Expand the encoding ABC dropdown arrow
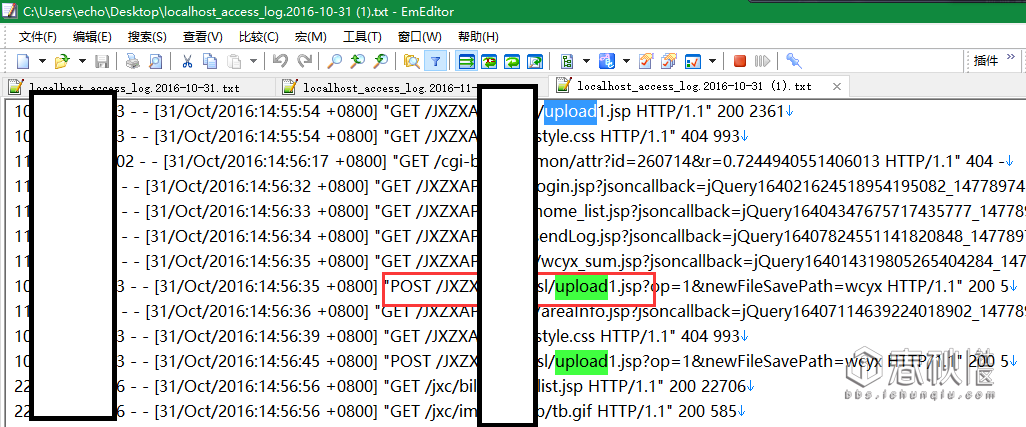 pyautogui.click(x=626, y=61)
